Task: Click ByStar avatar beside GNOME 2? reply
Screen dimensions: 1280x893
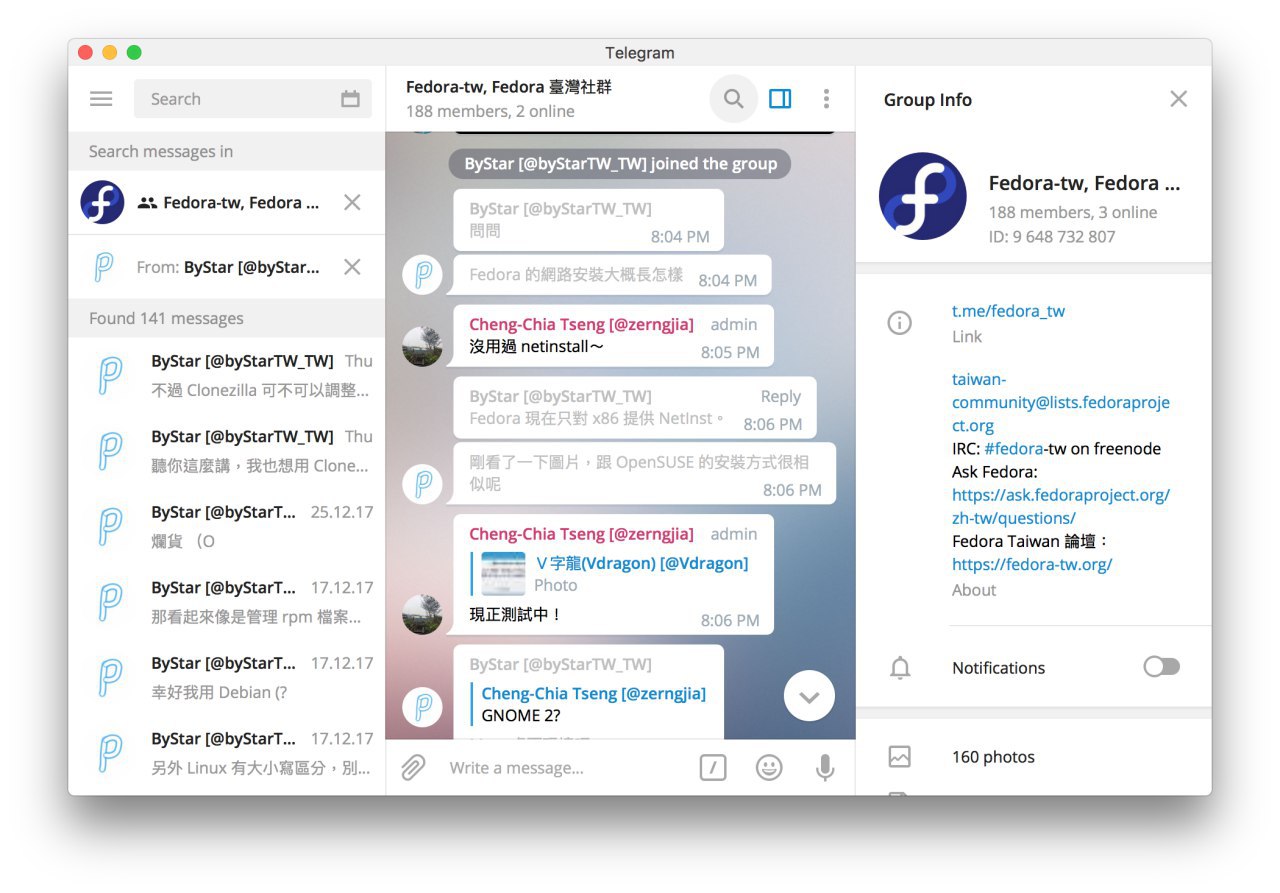Action: coord(422,706)
